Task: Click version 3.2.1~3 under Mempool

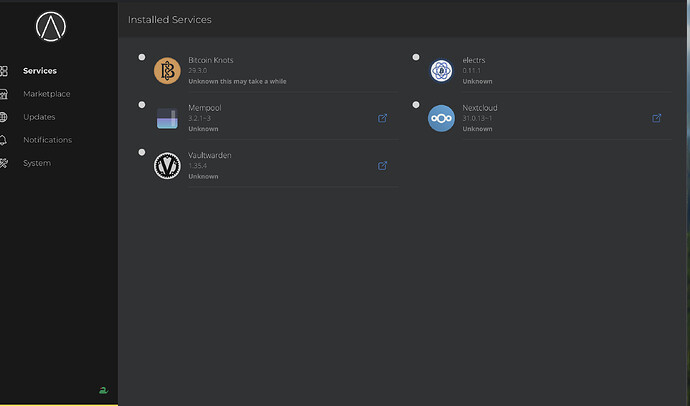Action: point(200,118)
